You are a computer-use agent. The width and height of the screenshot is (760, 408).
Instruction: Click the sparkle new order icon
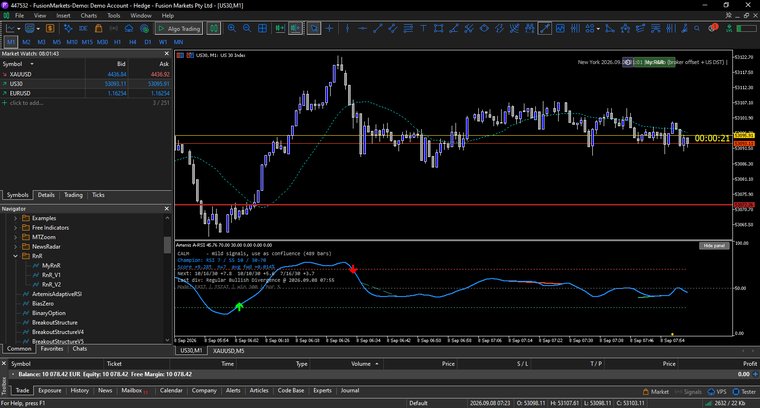tap(68, 29)
